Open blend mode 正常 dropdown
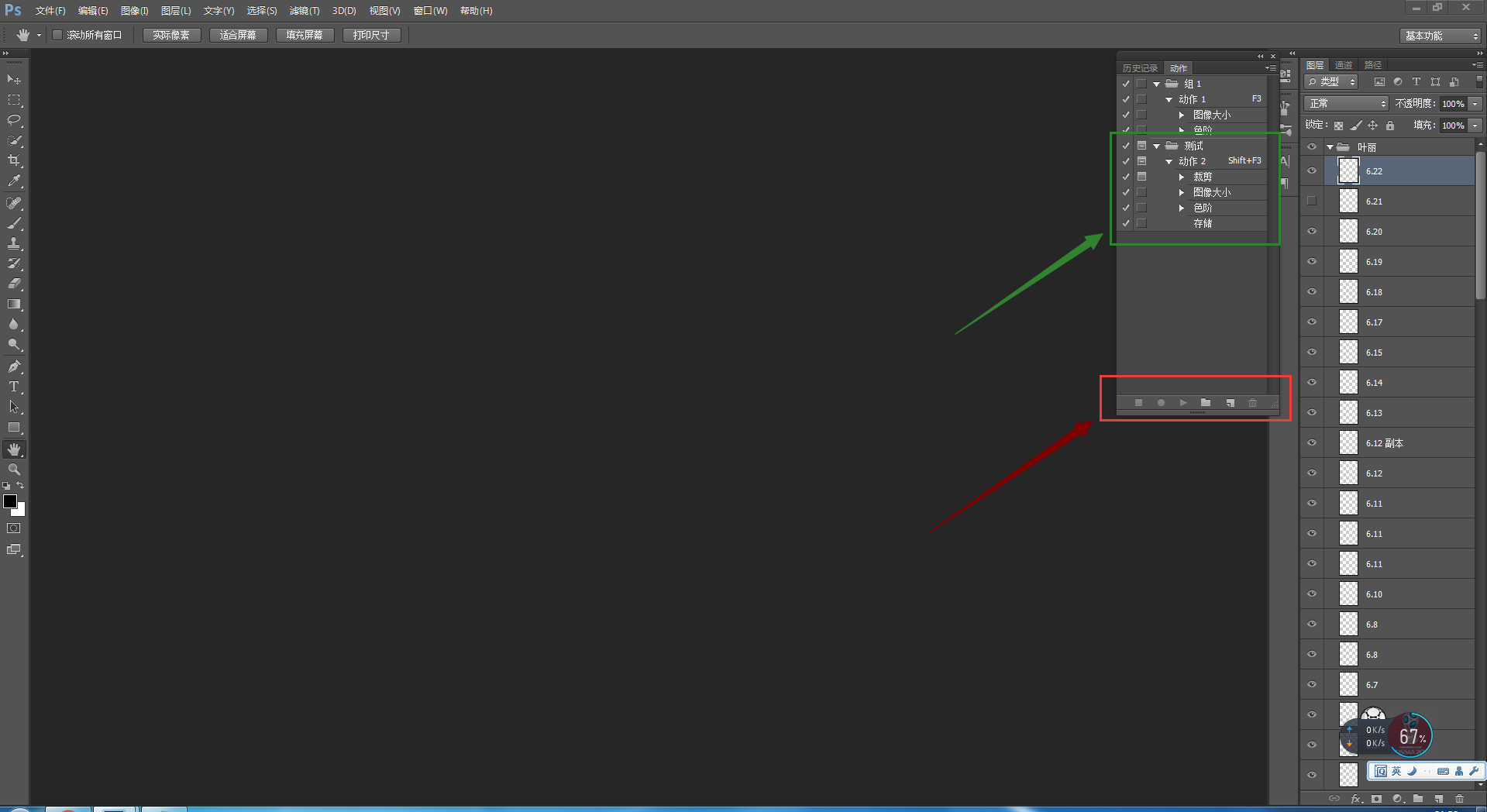 [1347, 104]
